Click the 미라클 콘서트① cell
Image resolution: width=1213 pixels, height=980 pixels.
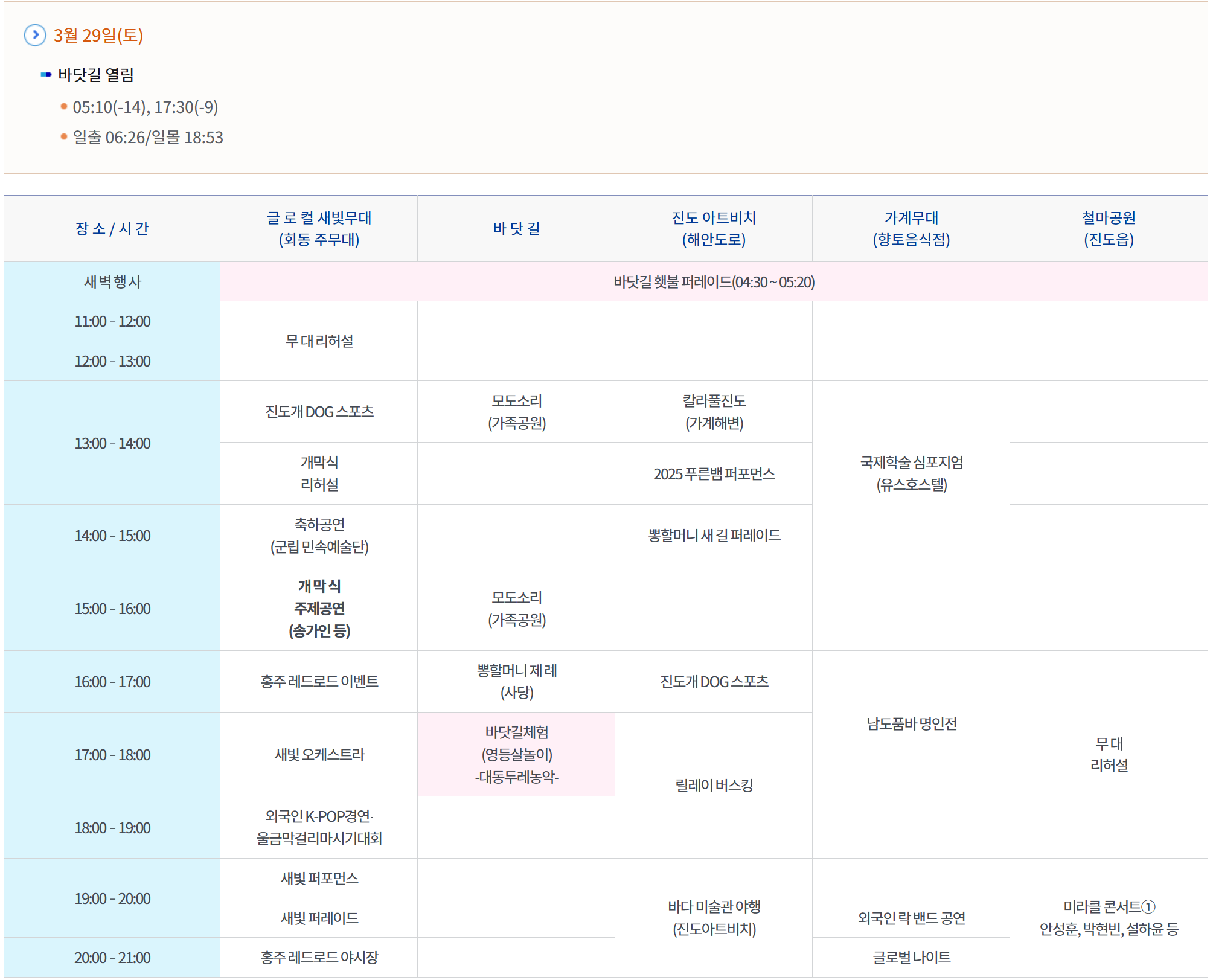1108,917
